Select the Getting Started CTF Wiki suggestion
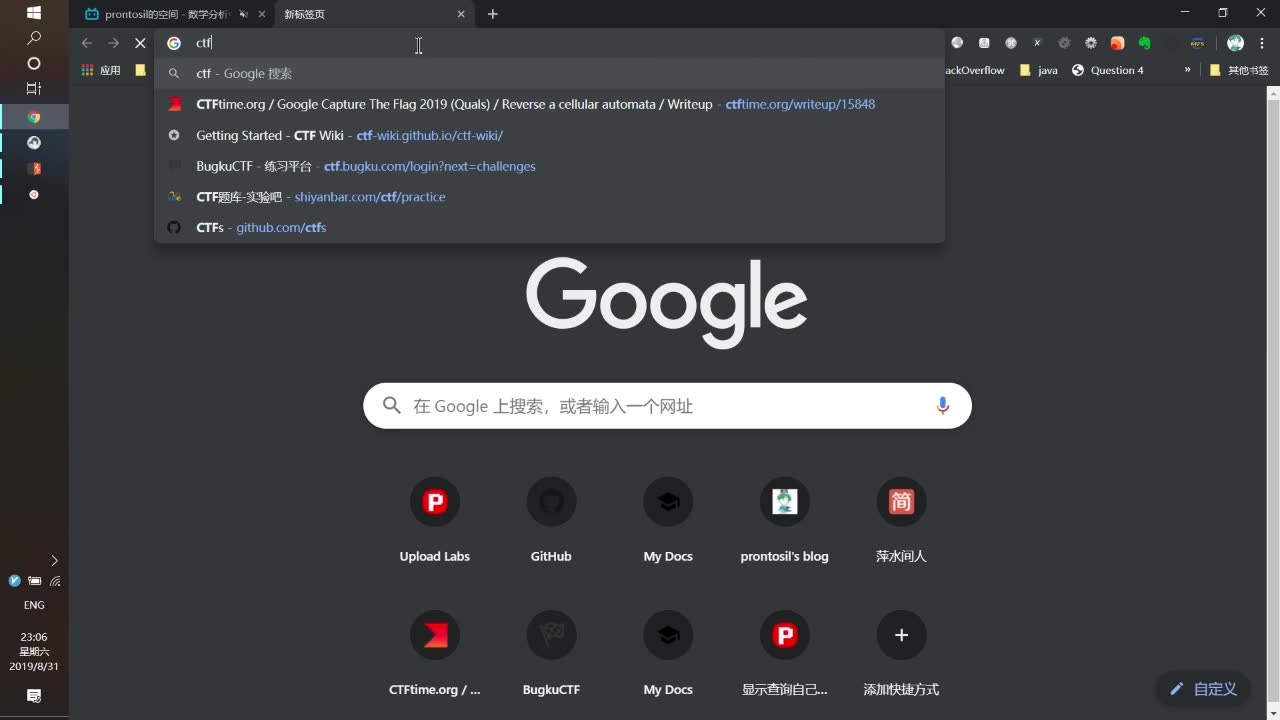 point(549,135)
